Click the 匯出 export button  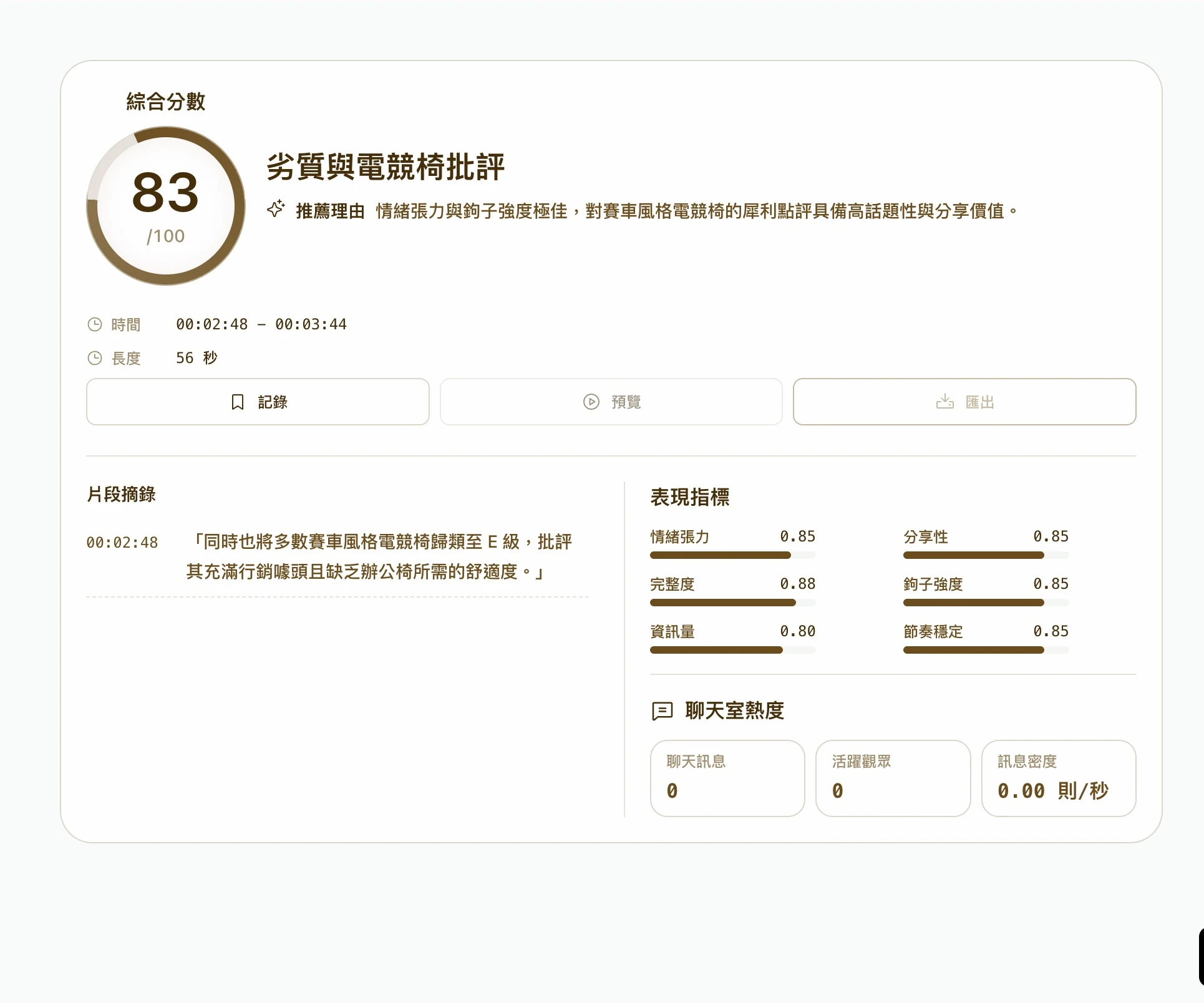964,402
